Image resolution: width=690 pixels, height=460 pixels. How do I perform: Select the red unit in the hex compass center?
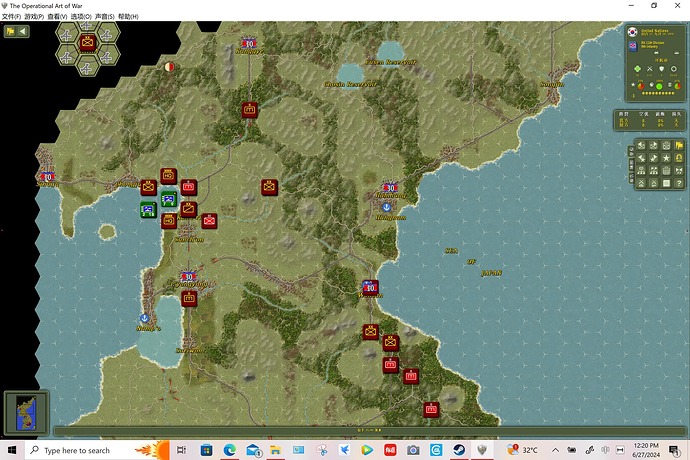coord(87,43)
